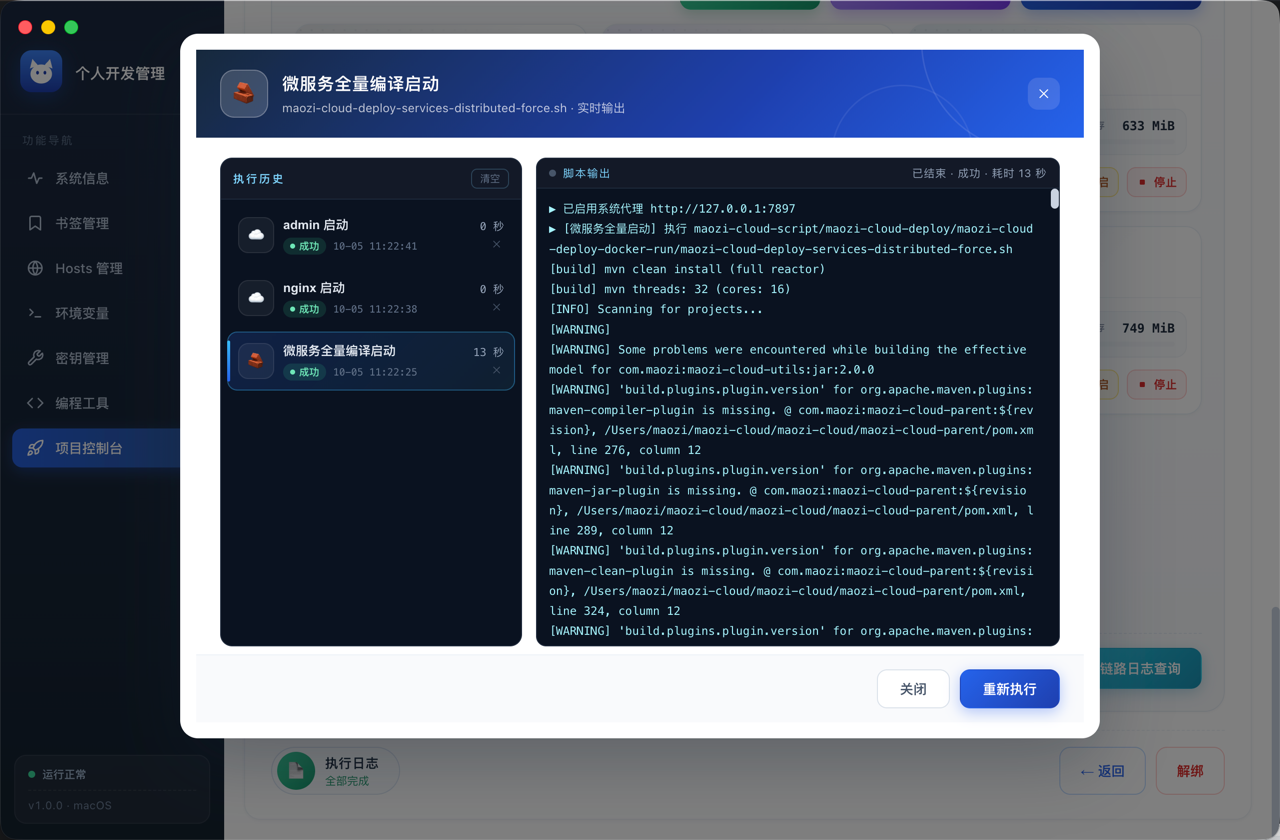This screenshot has width=1280, height=840.
Task: Close the script output dialog with X
Action: (x=1043, y=94)
